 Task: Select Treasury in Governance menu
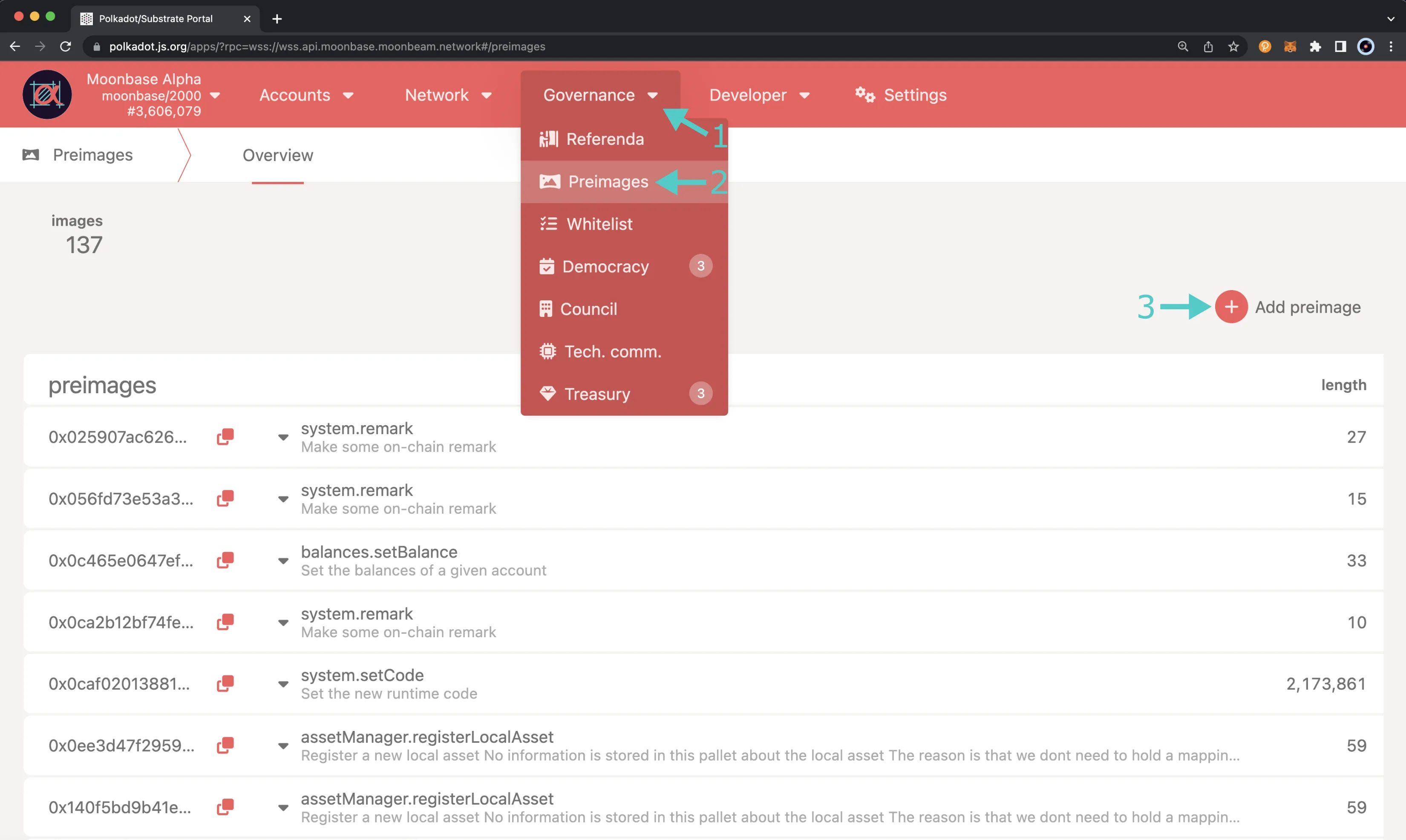624,394
